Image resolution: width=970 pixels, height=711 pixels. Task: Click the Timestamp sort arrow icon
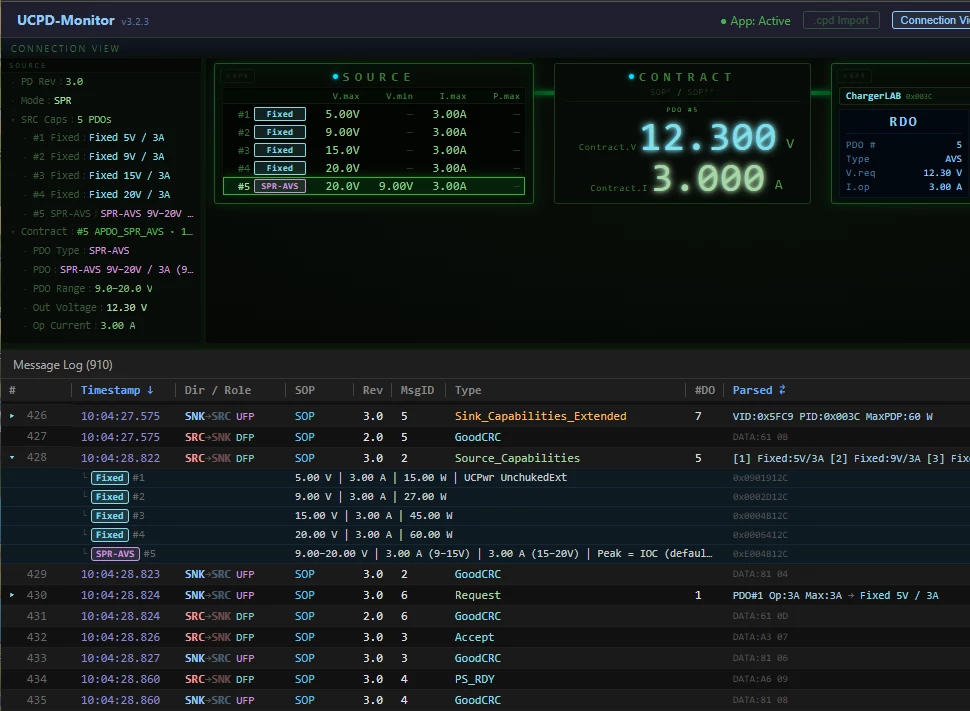tap(150, 390)
